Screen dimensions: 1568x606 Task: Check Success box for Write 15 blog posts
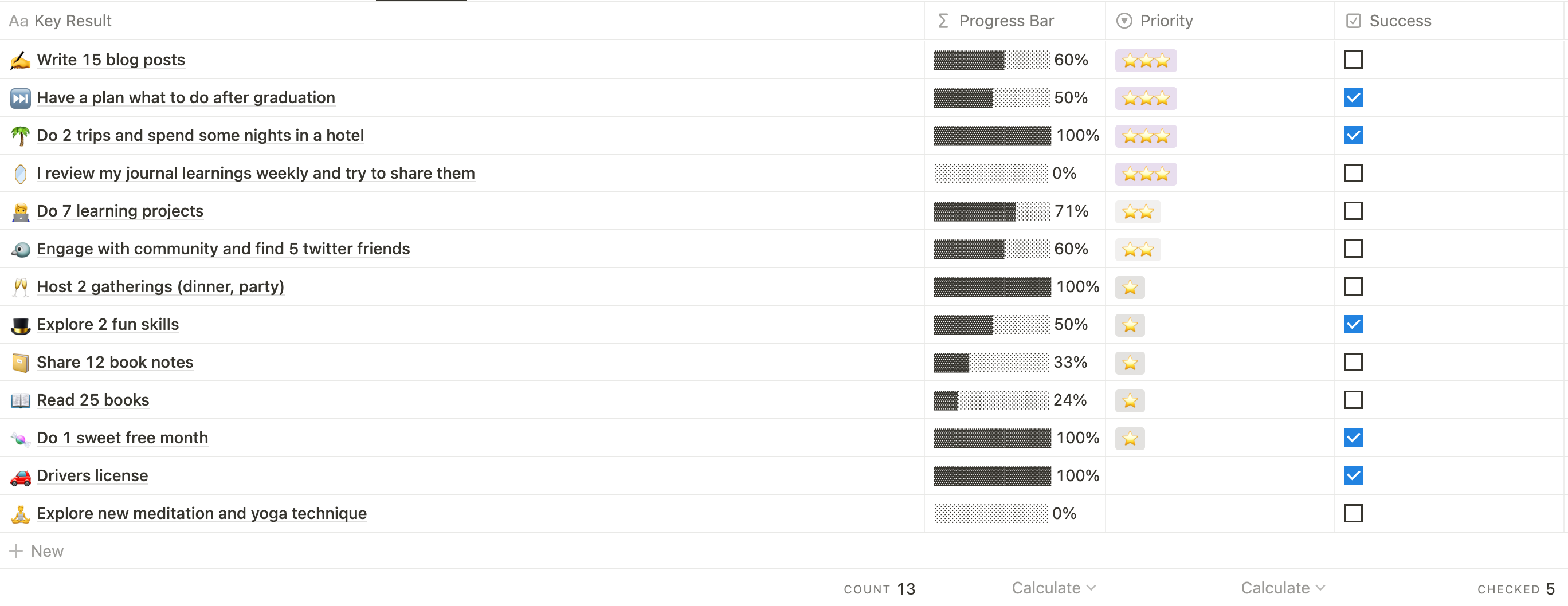(1353, 60)
